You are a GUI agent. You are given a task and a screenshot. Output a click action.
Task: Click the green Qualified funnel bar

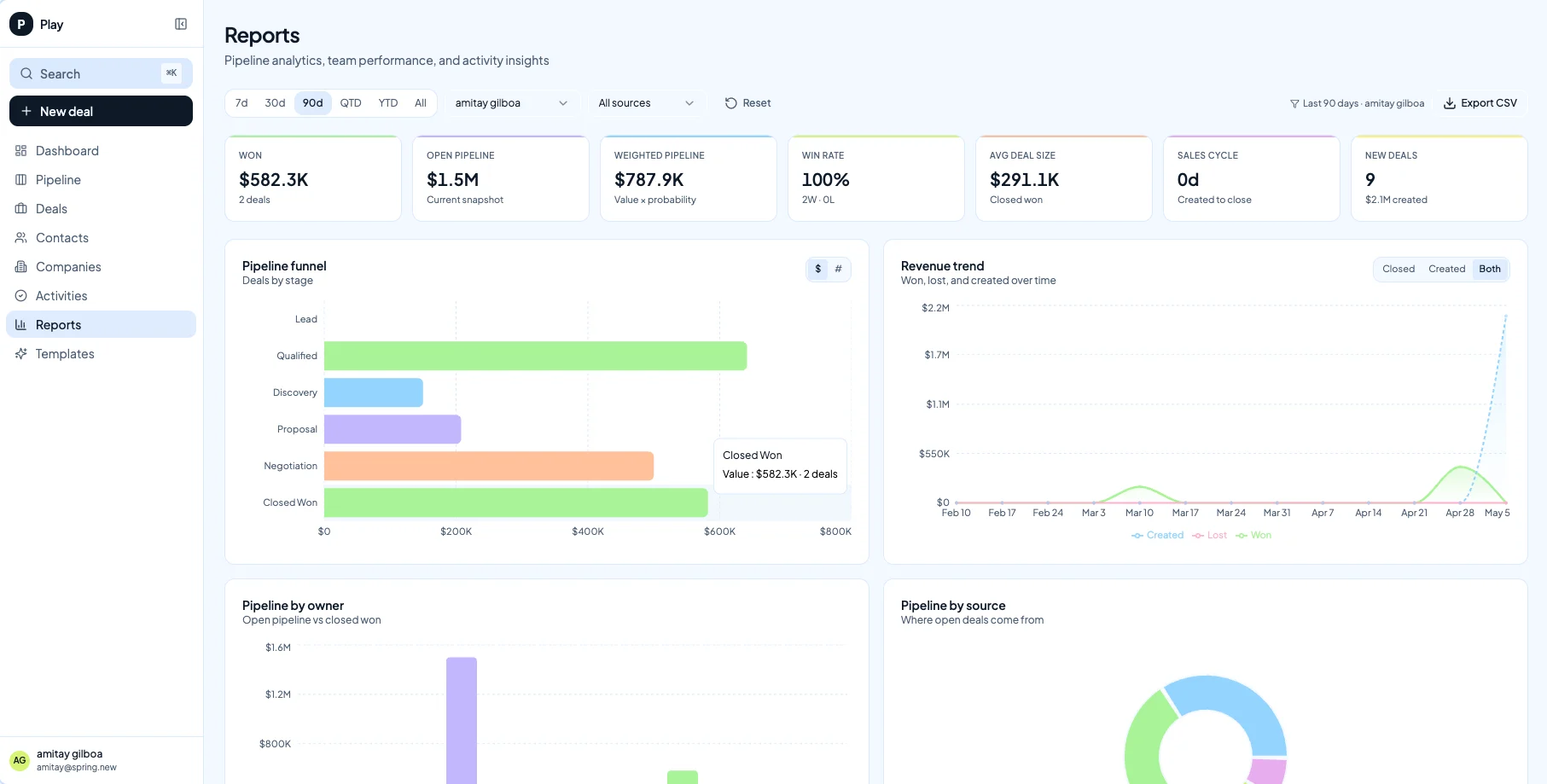536,356
